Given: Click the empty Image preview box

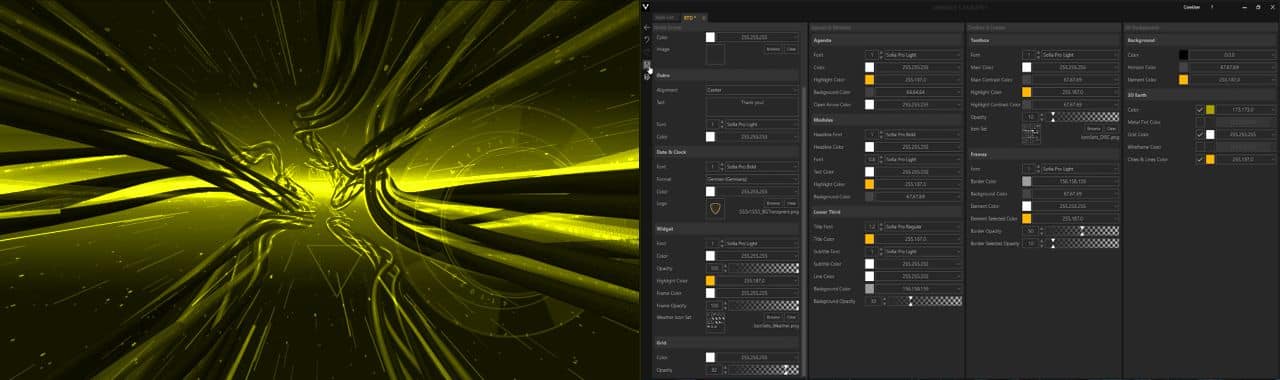Looking at the screenshot, I should (x=716, y=54).
